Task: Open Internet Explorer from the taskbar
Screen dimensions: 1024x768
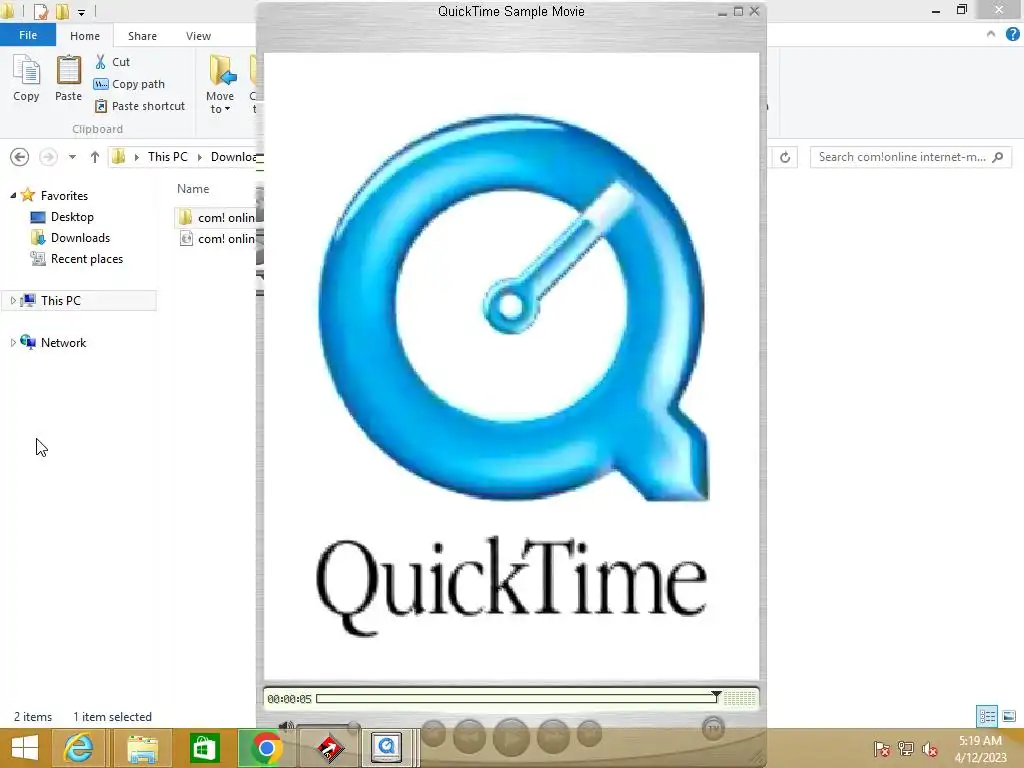Action: tap(78, 748)
